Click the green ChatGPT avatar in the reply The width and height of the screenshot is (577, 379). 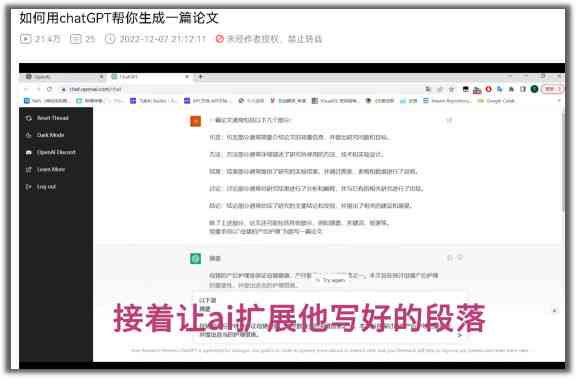pos(195,258)
